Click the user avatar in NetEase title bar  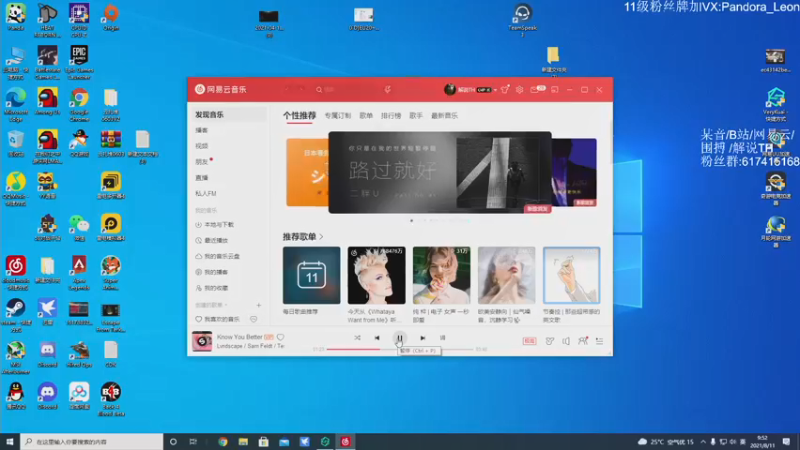(449, 89)
